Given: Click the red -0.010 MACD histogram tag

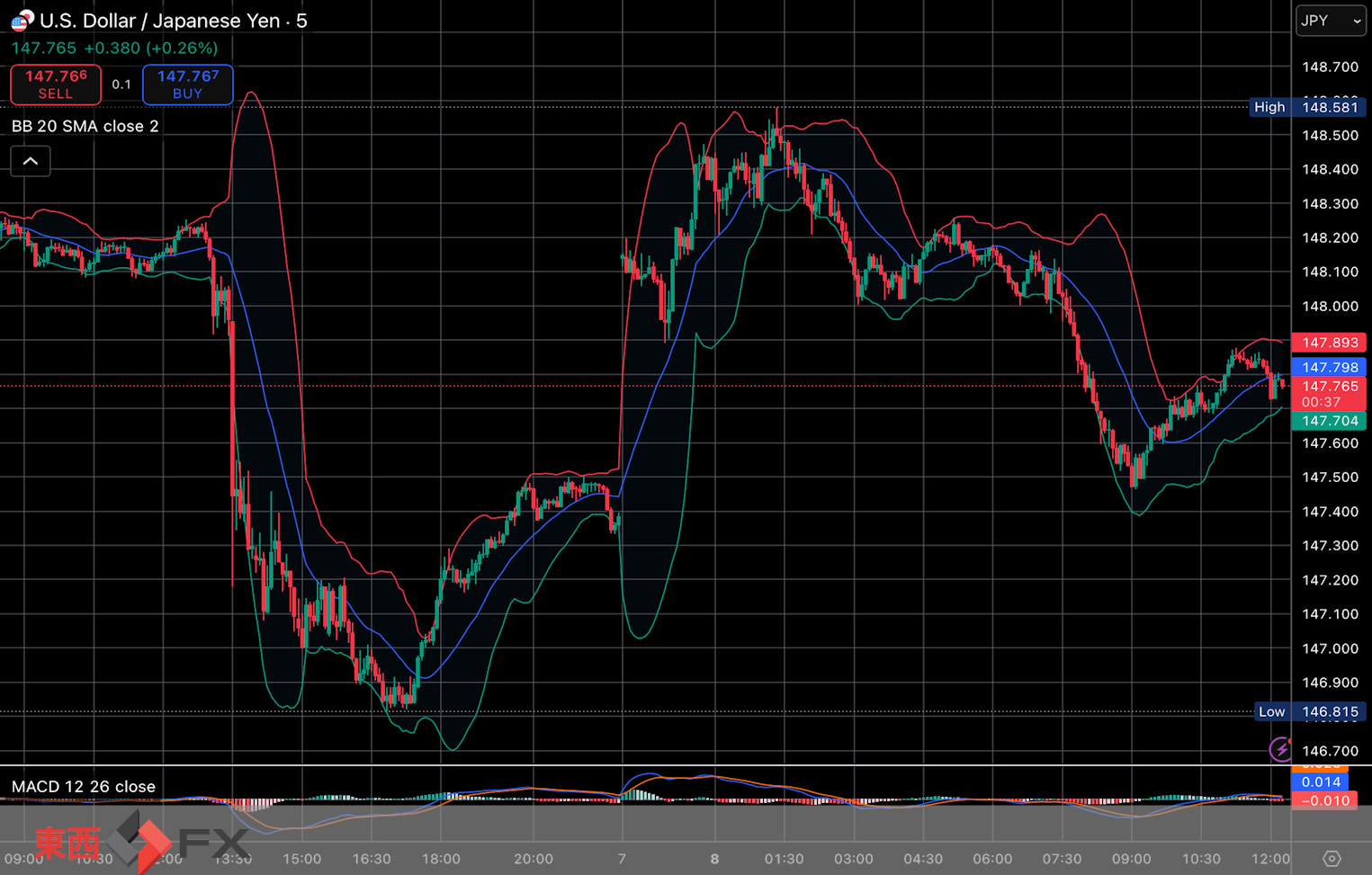Looking at the screenshot, I should (x=1324, y=800).
